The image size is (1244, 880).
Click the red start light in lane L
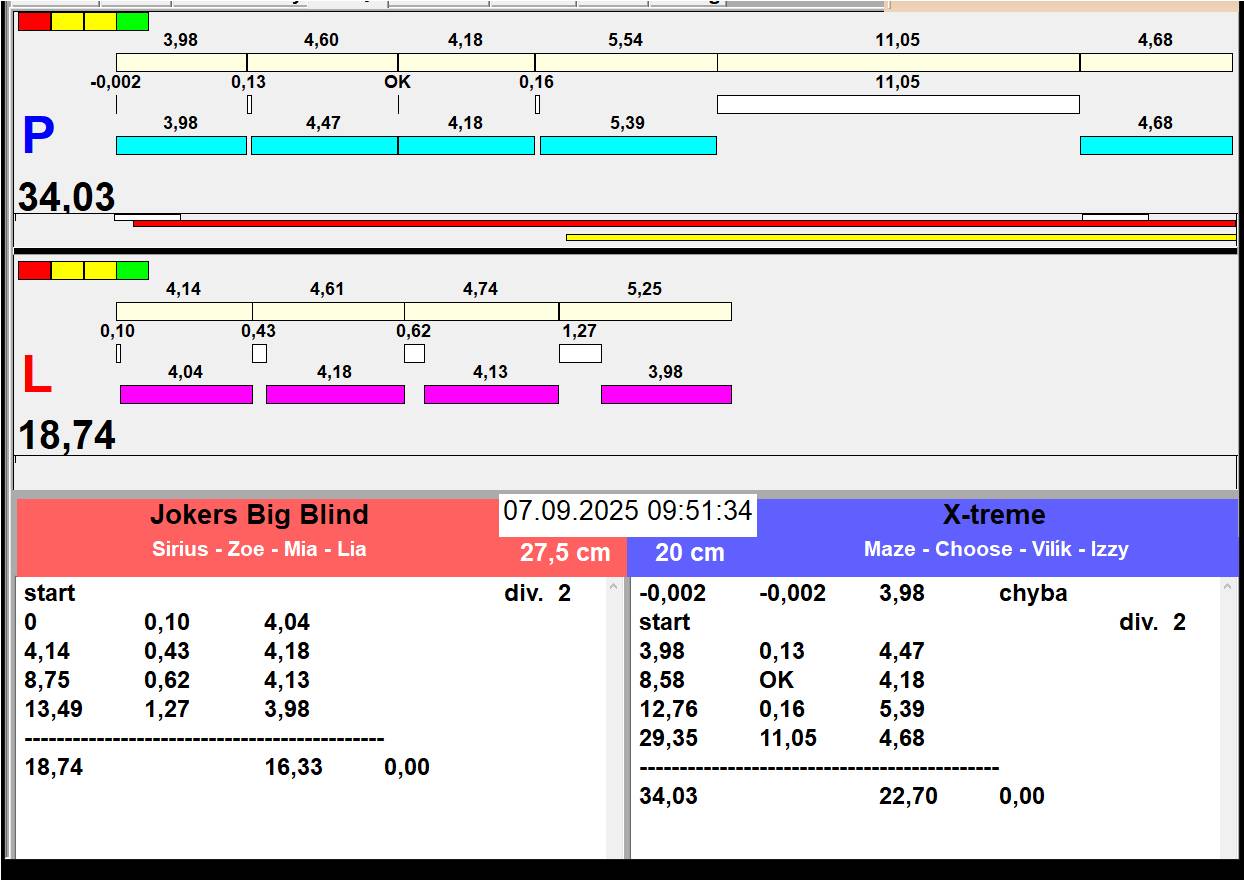(34, 270)
